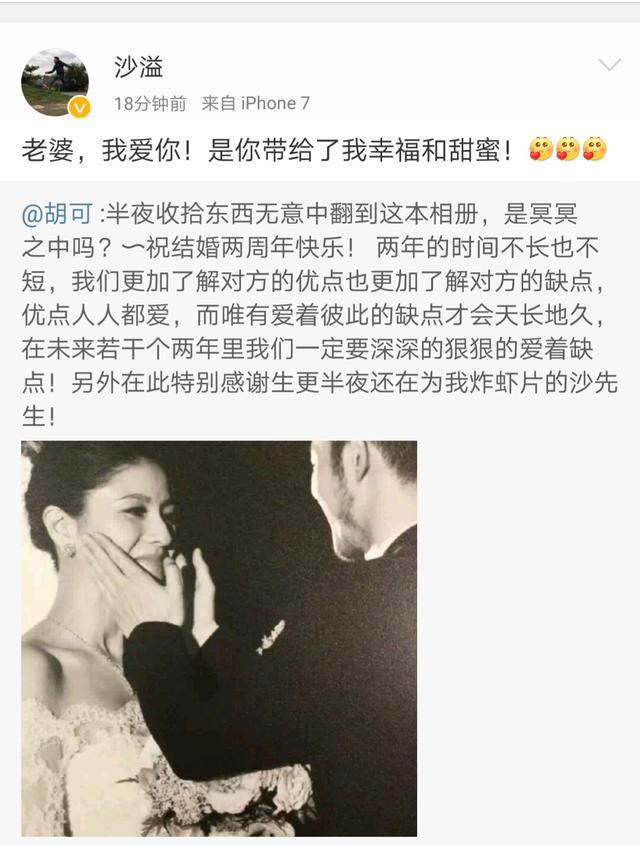The height and width of the screenshot is (846, 640).
Task: Tap the iPhone 7 source label
Action: pyautogui.click(x=275, y=103)
